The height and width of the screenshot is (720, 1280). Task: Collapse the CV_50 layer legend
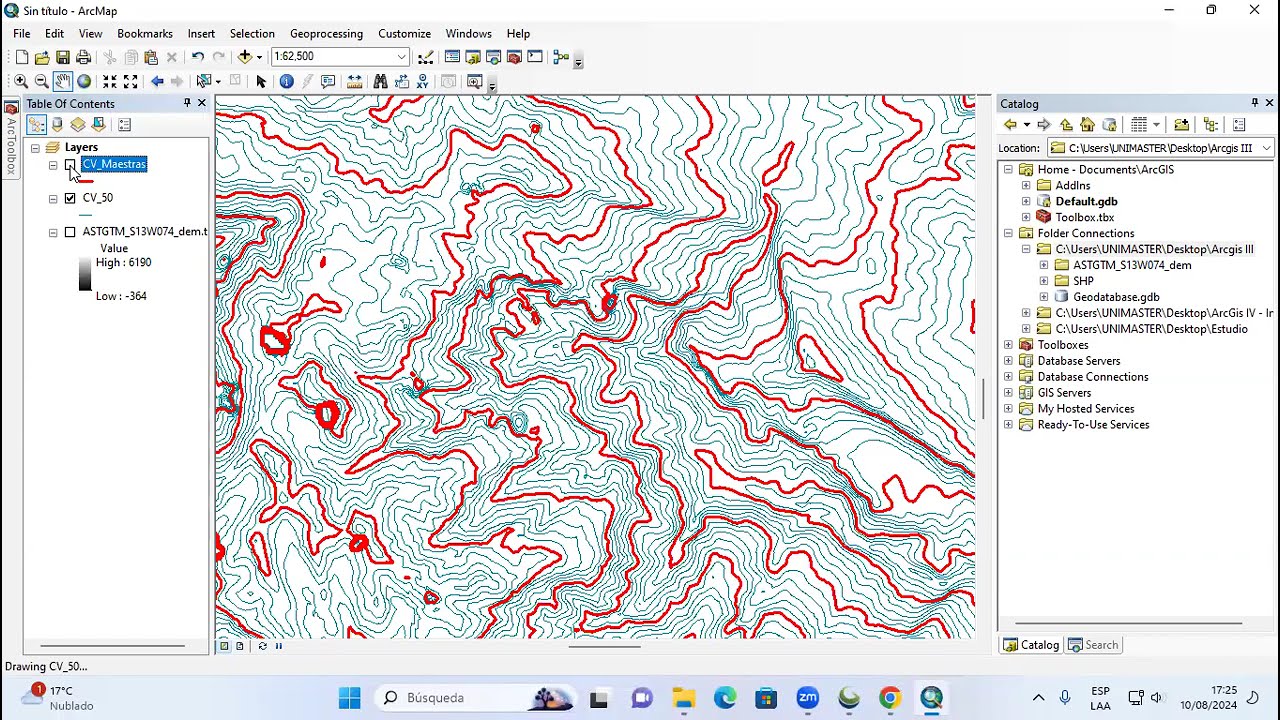pos(53,199)
